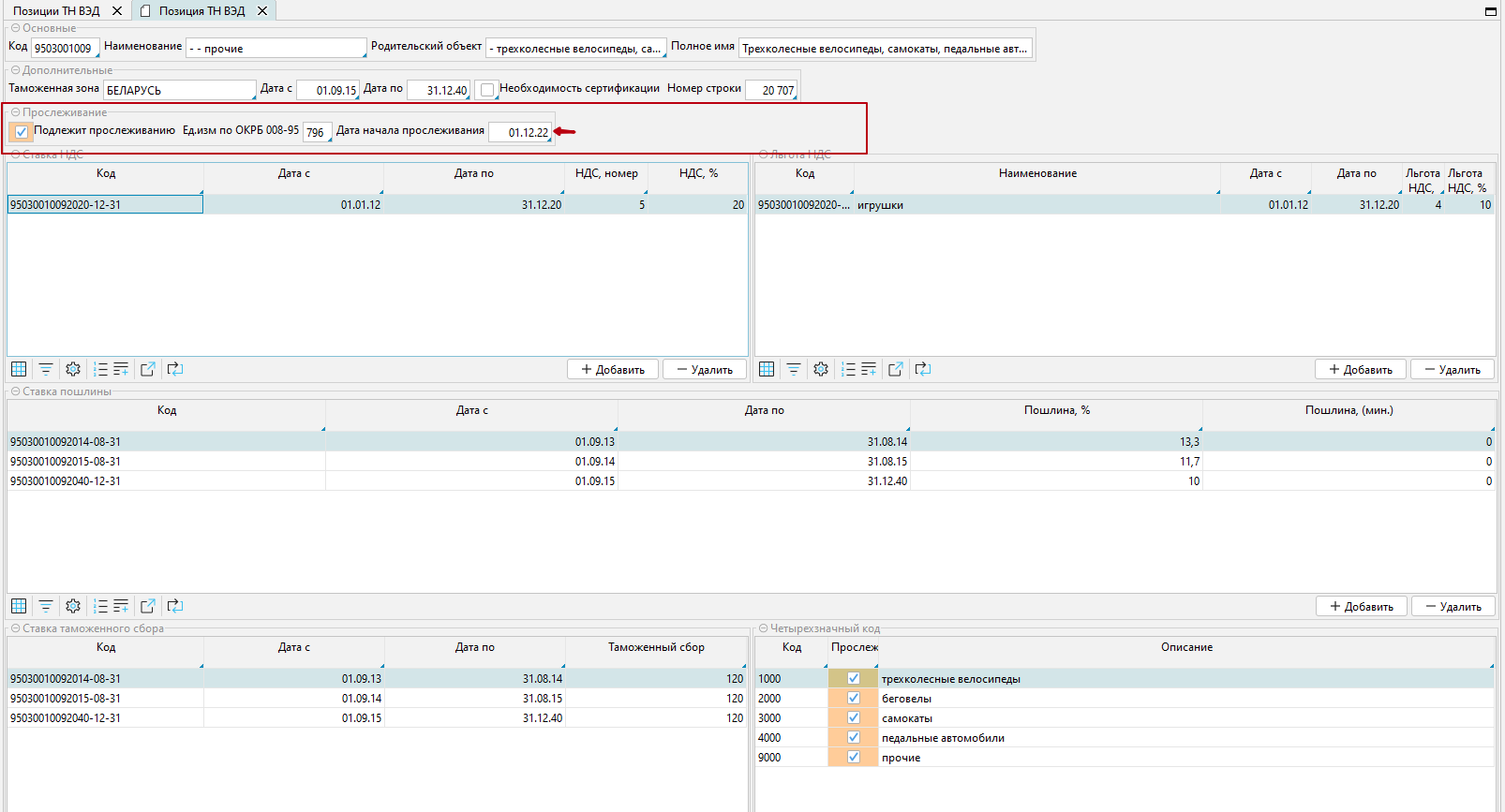Viewport: 1505px width, 812px height.
Task: Click add-row list icon under Ставка пошлины
Action: pos(121,606)
